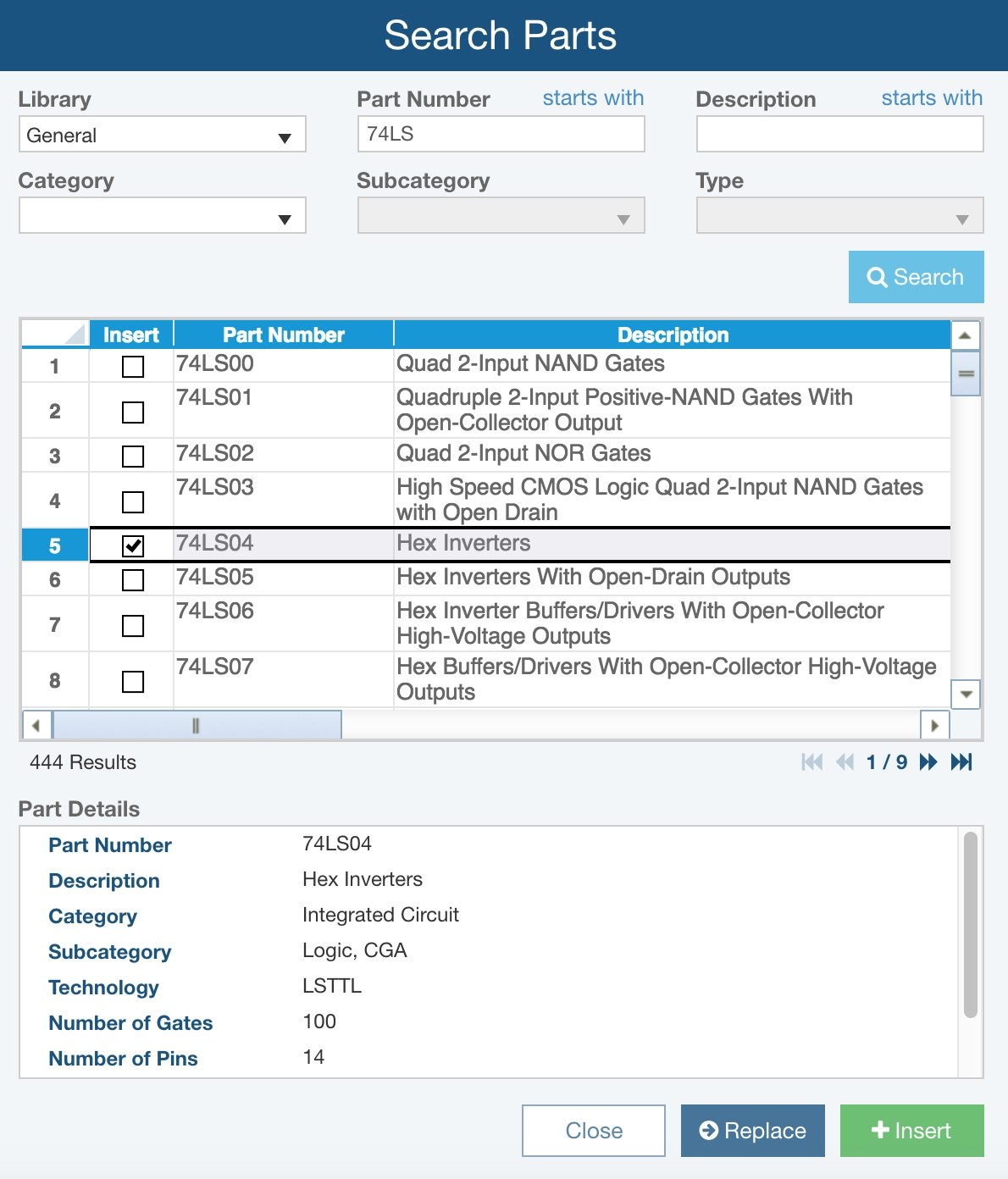Jump to first results page icon
The height and width of the screenshot is (1179, 1008).
coord(811,762)
